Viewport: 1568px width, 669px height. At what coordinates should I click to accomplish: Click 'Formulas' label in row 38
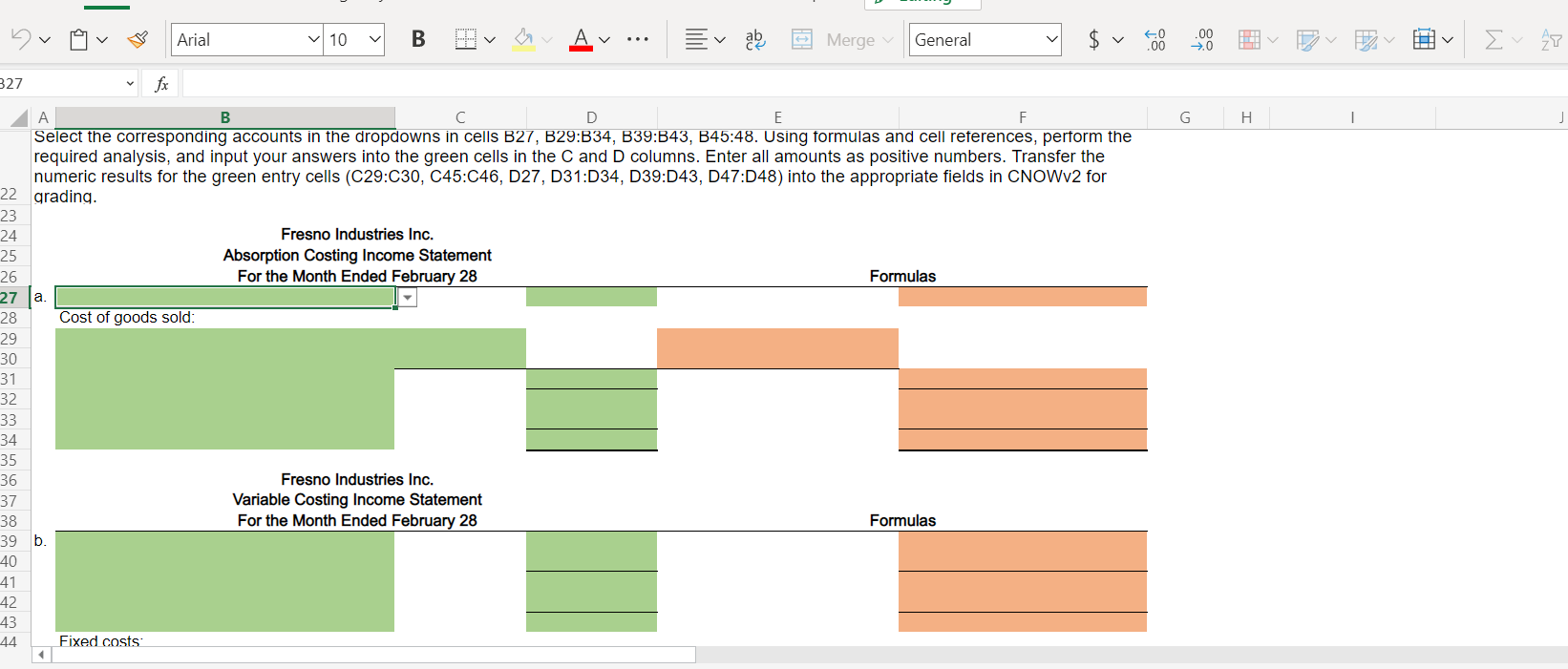click(x=902, y=520)
